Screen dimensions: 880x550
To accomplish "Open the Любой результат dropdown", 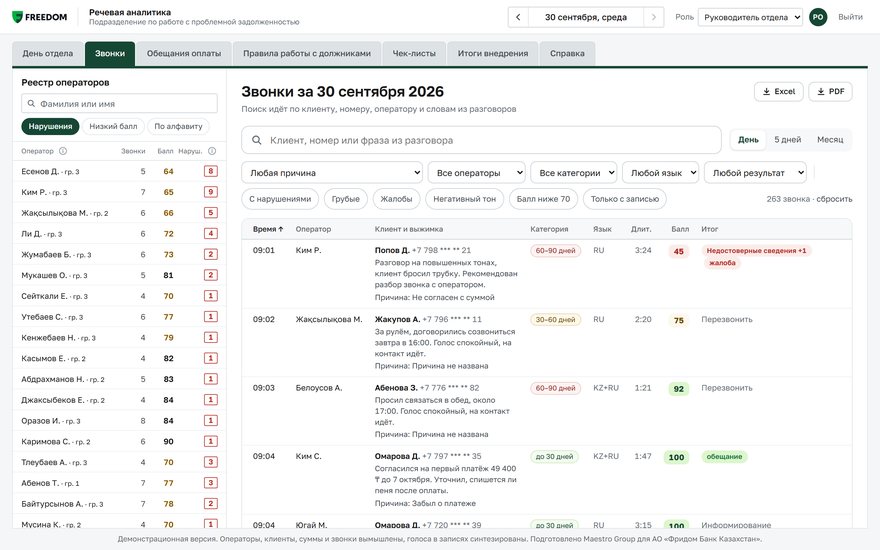I will 755,173.
